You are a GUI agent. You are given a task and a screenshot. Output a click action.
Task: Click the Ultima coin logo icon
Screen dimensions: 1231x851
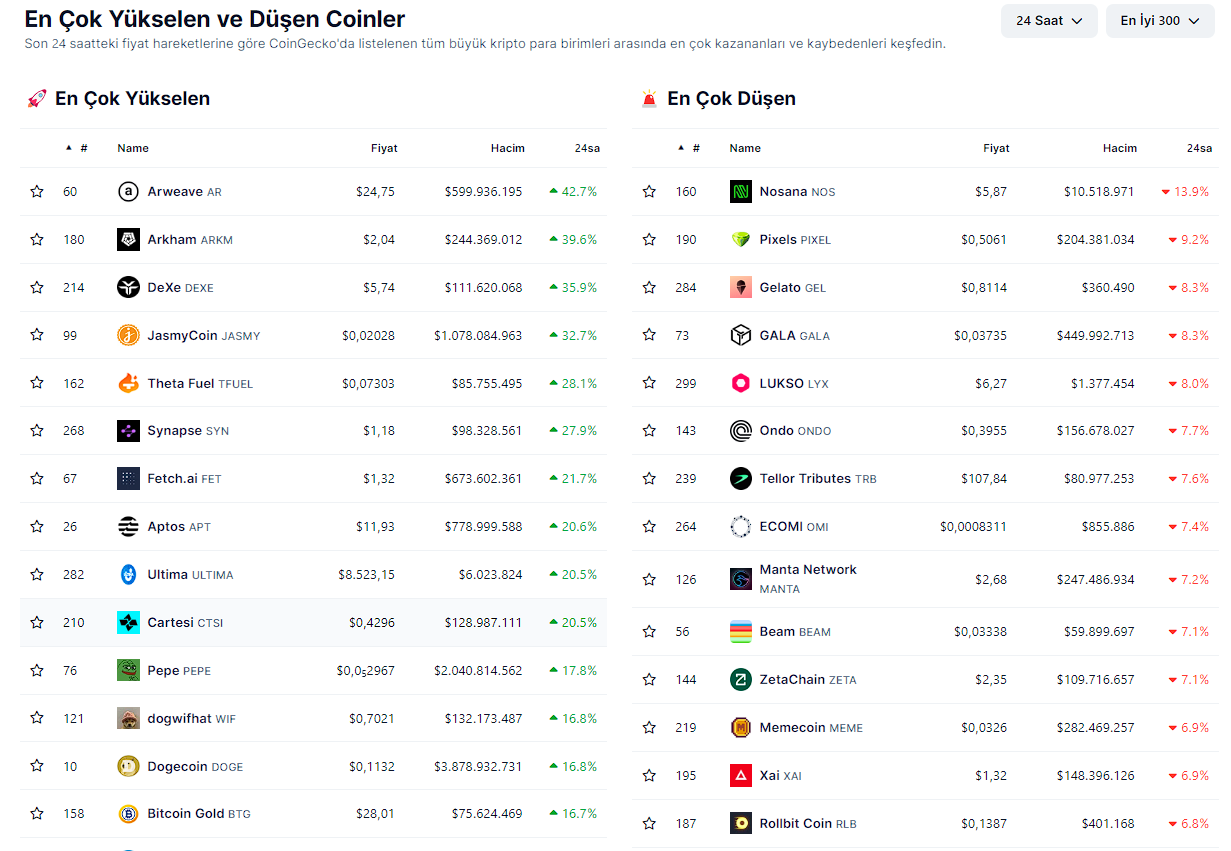click(128, 574)
